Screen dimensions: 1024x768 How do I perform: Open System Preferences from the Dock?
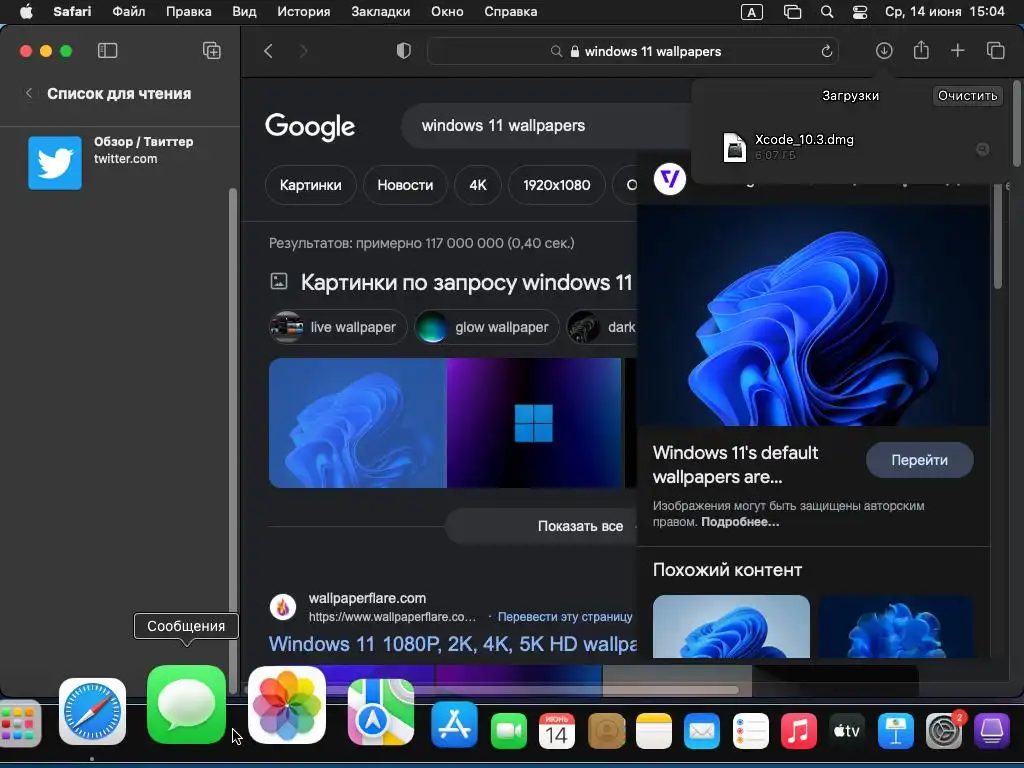[x=944, y=731]
